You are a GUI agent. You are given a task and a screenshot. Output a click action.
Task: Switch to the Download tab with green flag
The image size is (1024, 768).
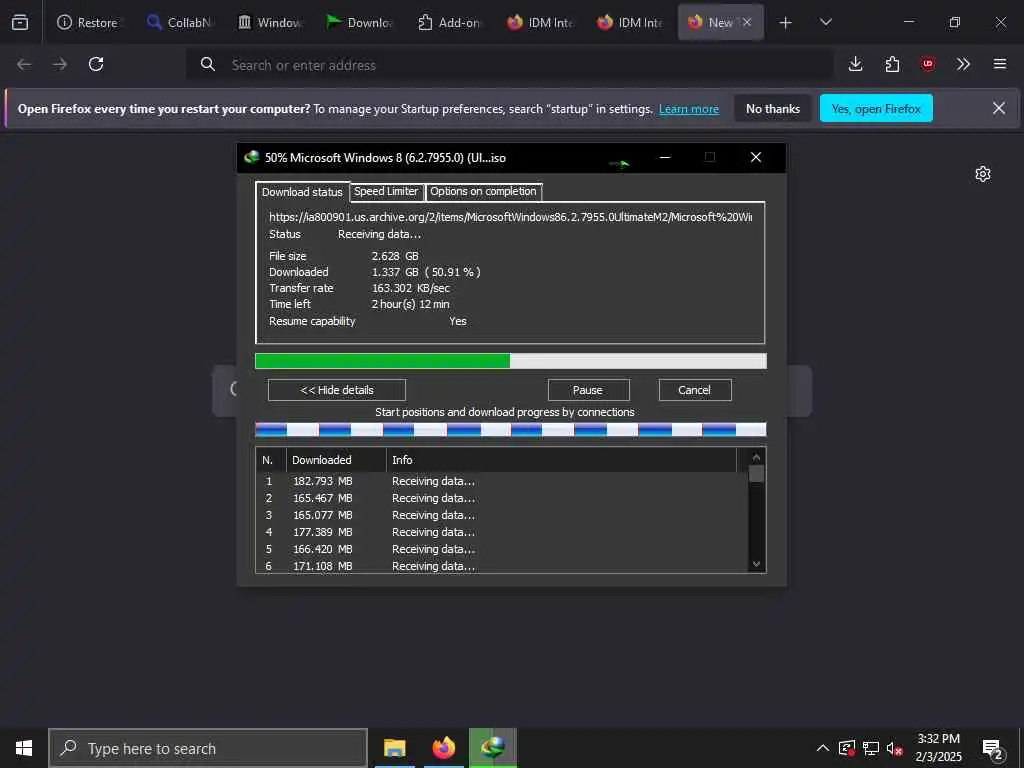(359, 22)
